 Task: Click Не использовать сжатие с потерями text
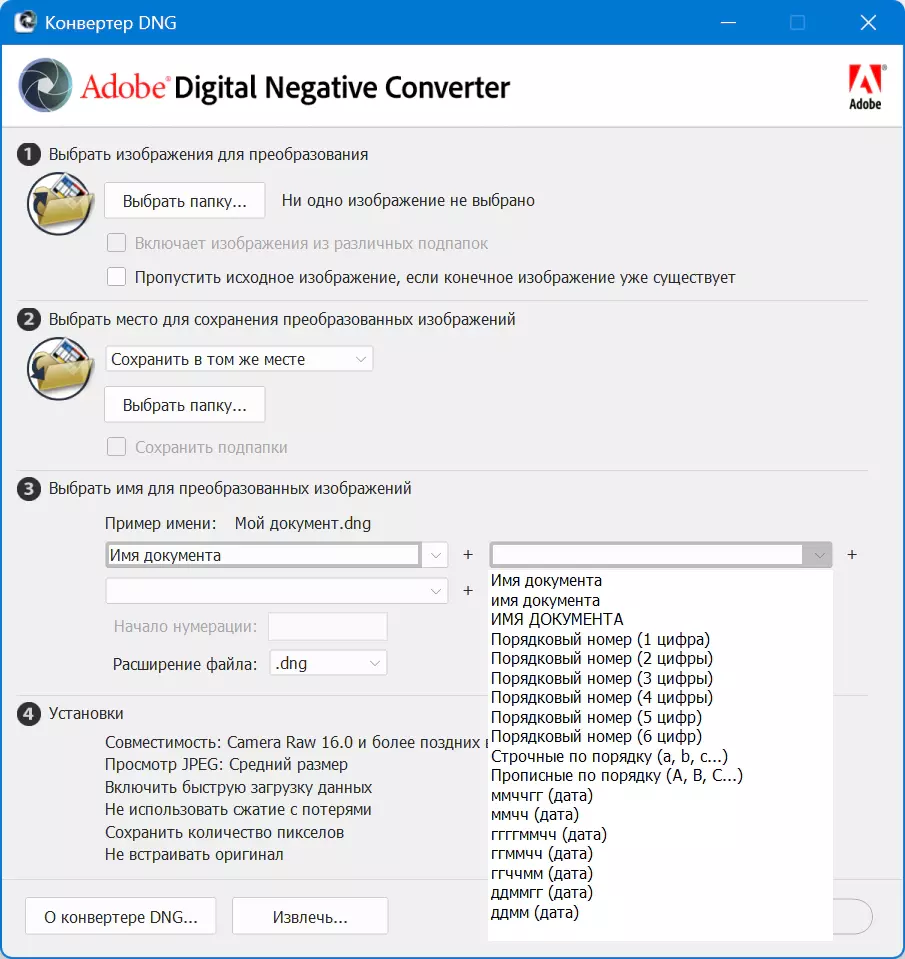(238, 809)
